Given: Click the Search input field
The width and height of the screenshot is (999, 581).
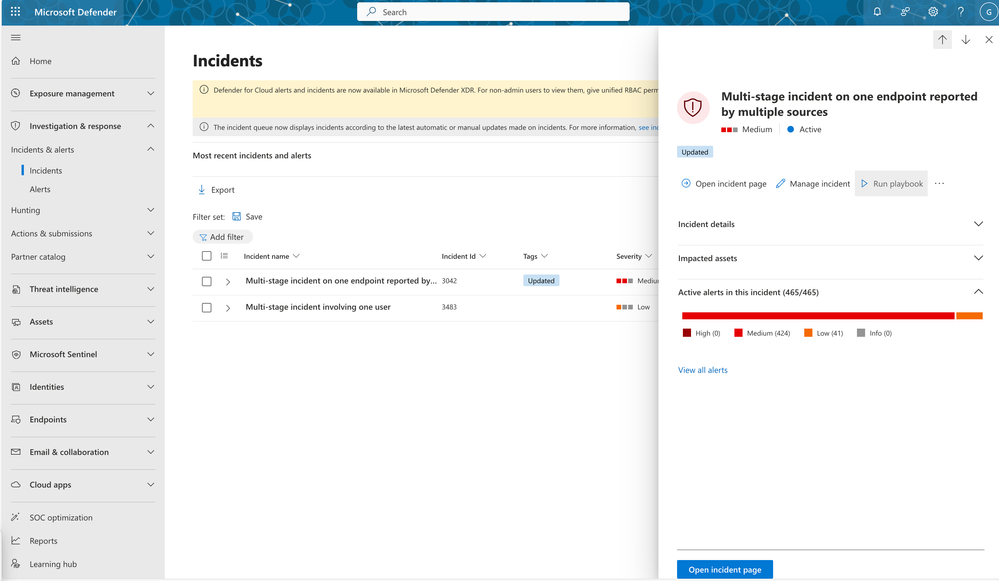Looking at the screenshot, I should (x=493, y=12).
